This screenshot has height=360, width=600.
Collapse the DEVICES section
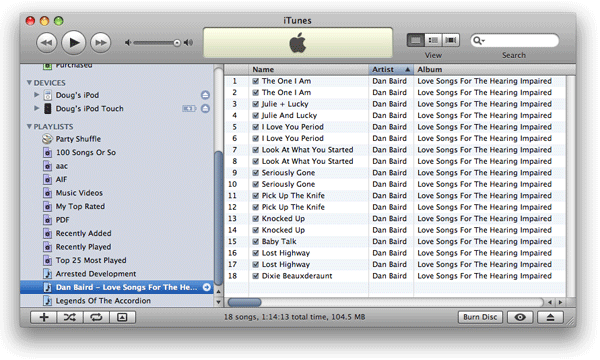coord(29,83)
